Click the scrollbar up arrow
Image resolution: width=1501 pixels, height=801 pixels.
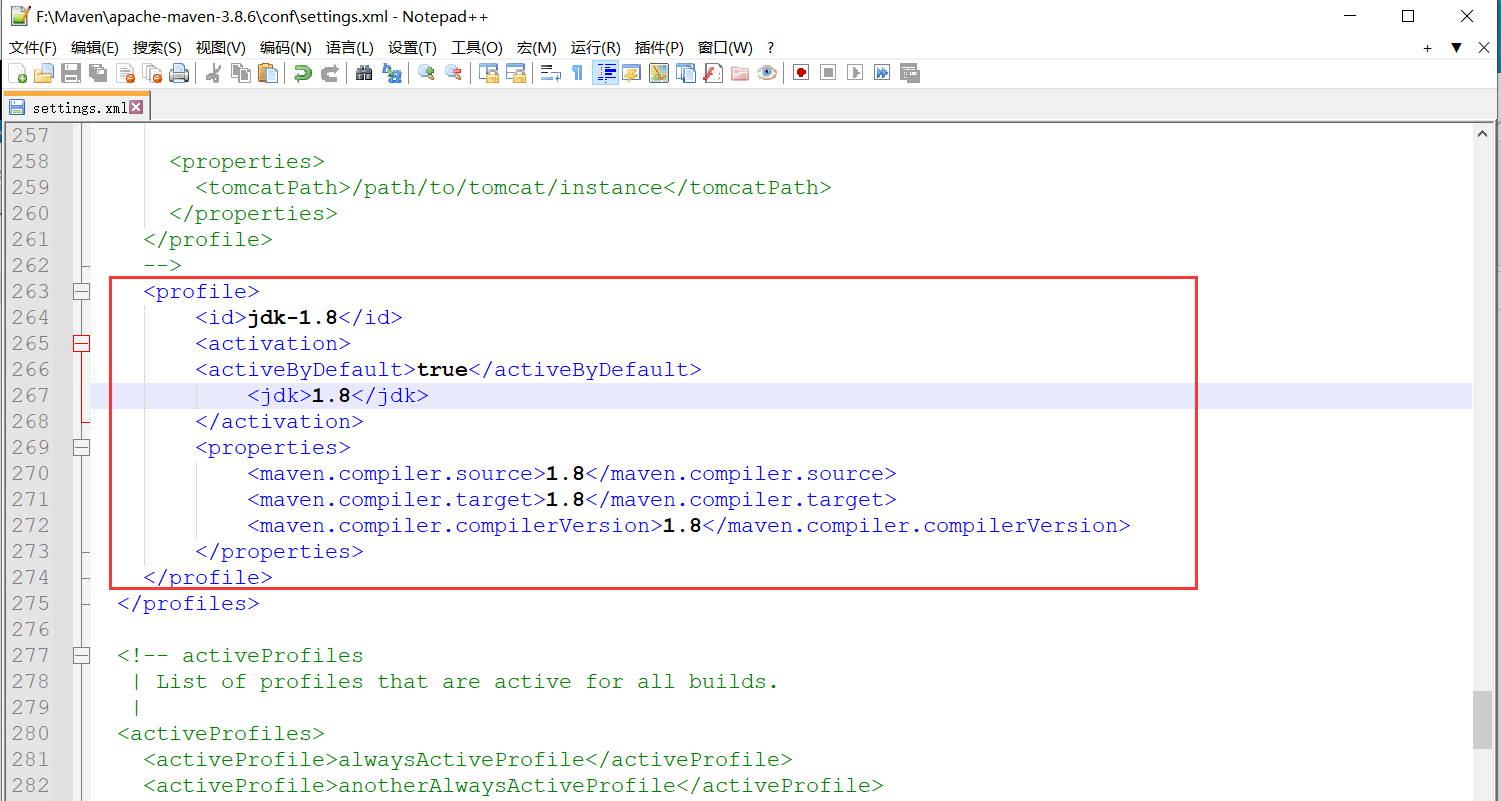point(1482,133)
